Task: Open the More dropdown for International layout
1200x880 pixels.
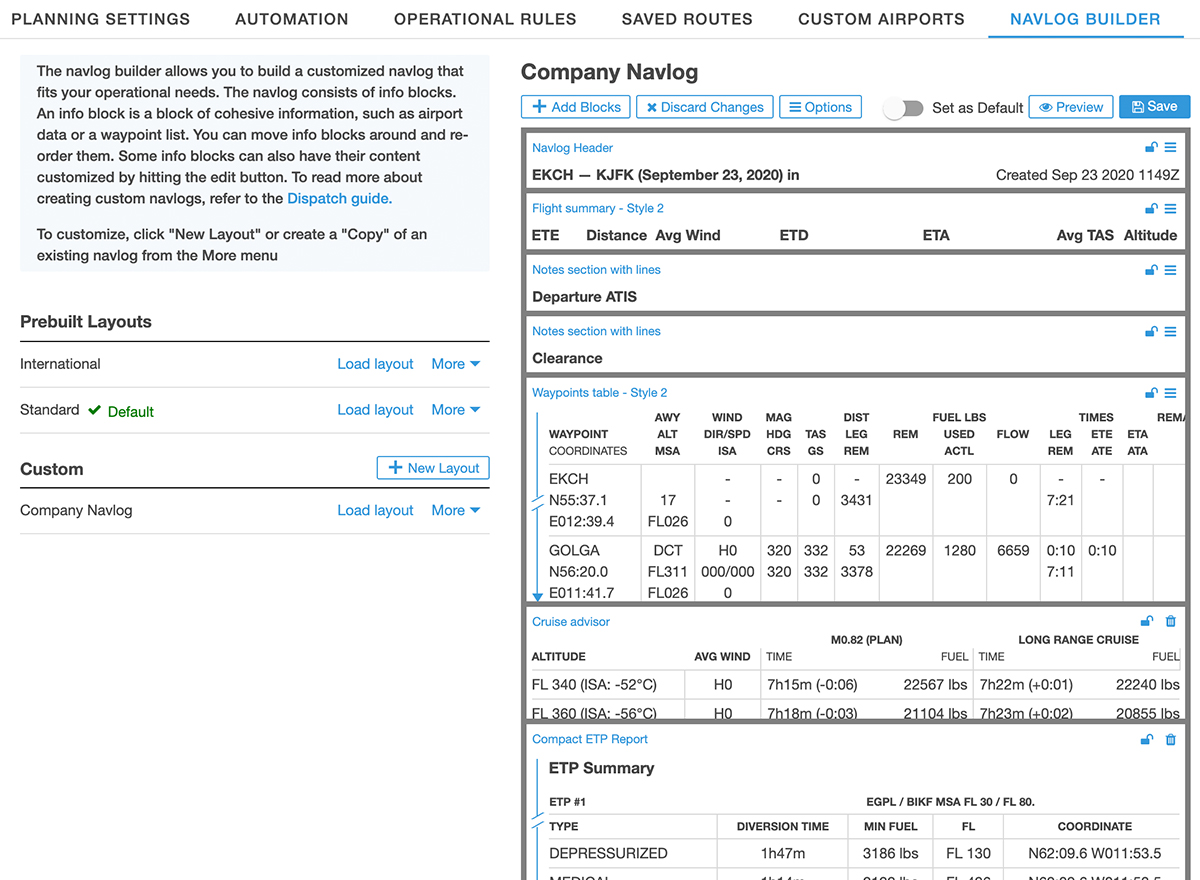Action: tap(456, 364)
